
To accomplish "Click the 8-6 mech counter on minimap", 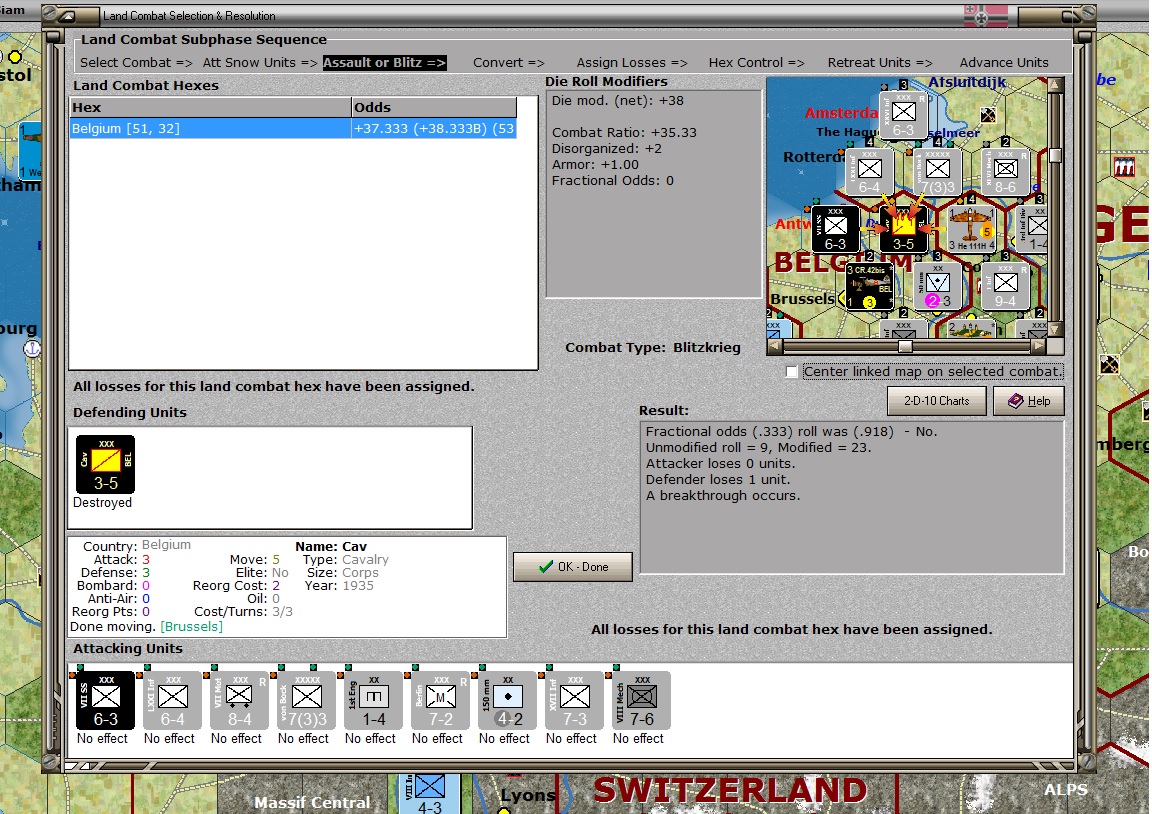I will tap(1005, 172).
